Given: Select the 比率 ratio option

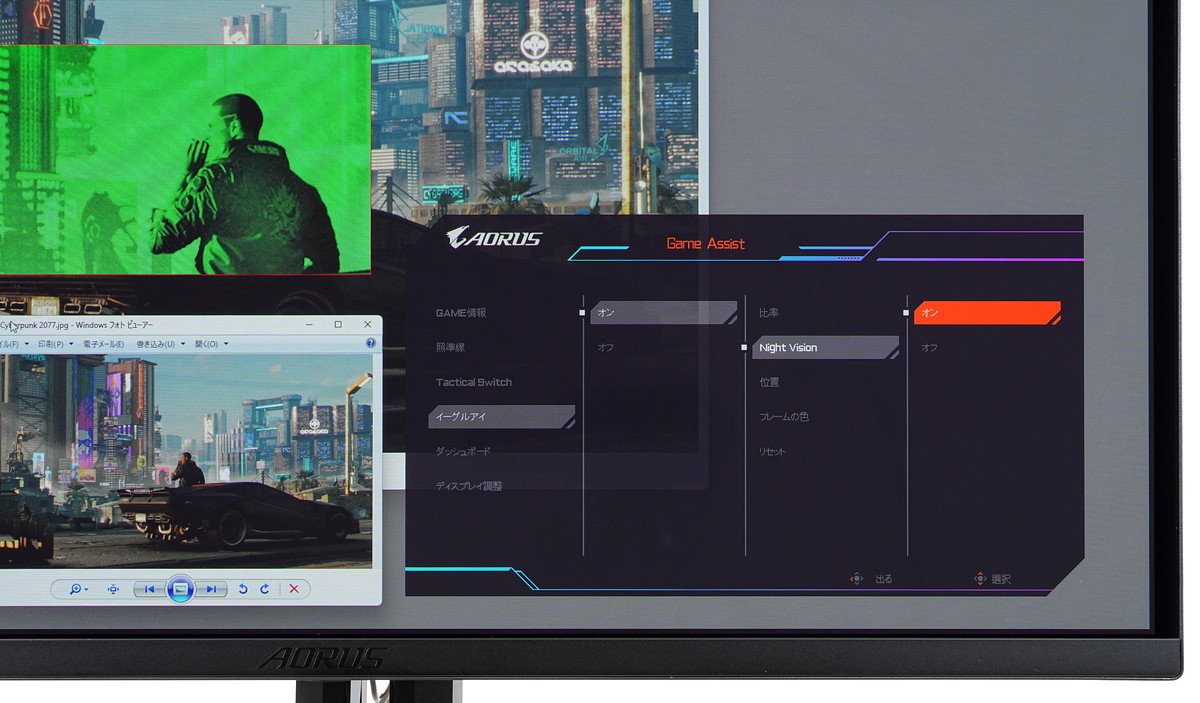Looking at the screenshot, I should tap(769, 313).
